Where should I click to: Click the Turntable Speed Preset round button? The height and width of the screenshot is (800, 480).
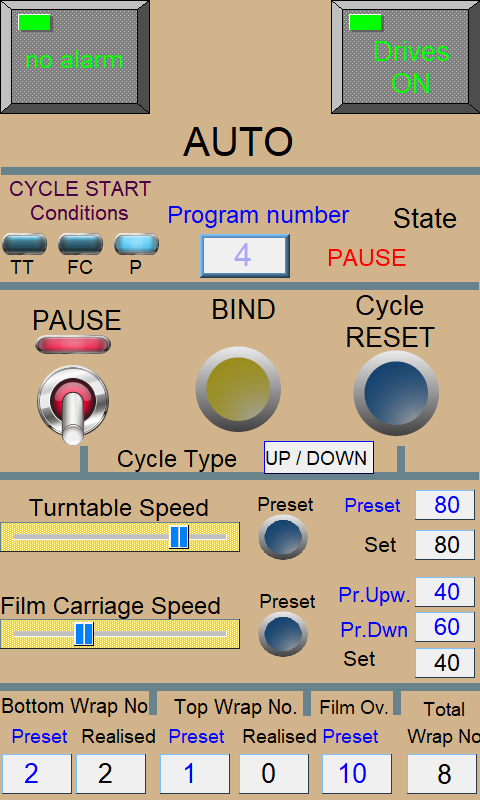(283, 537)
